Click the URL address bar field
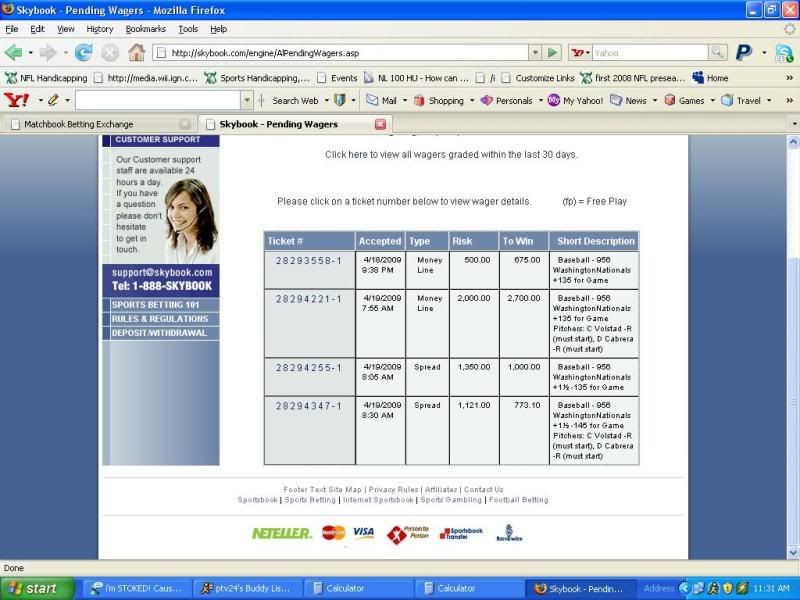The width and height of the screenshot is (800, 600). [342, 53]
